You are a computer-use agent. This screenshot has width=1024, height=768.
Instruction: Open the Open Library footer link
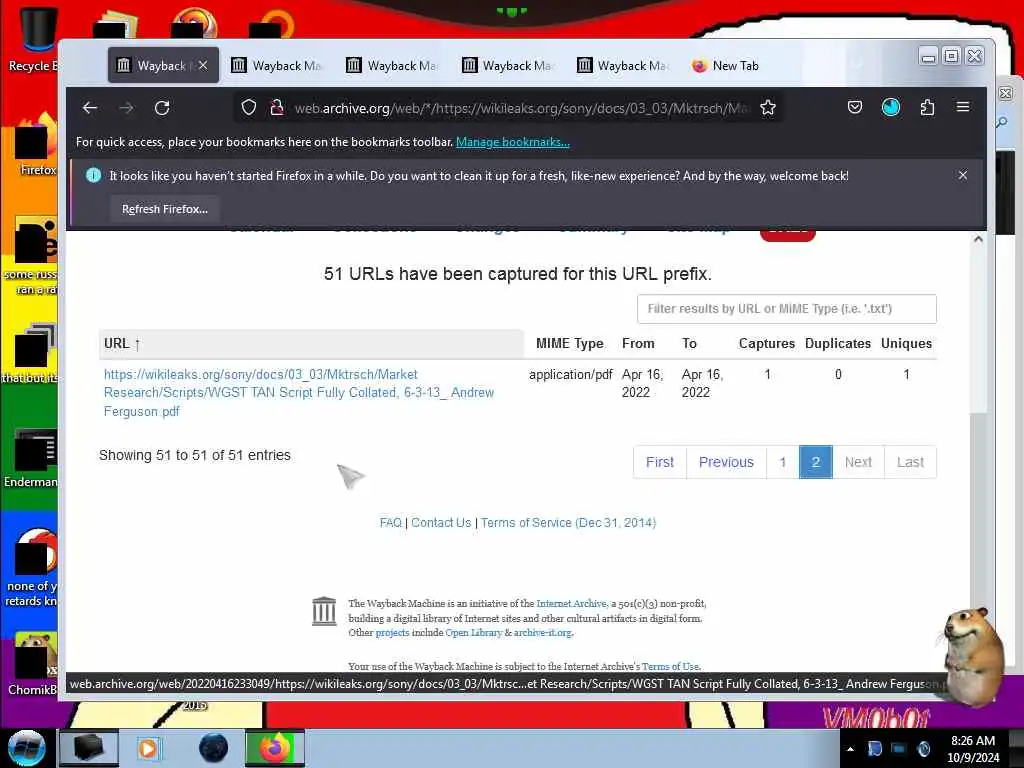(x=473, y=632)
